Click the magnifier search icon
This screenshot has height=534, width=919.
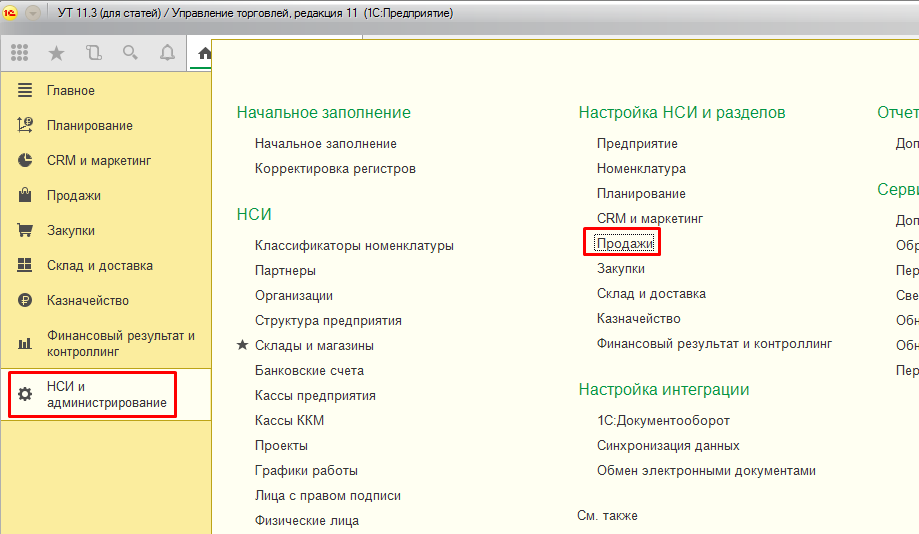coord(130,53)
